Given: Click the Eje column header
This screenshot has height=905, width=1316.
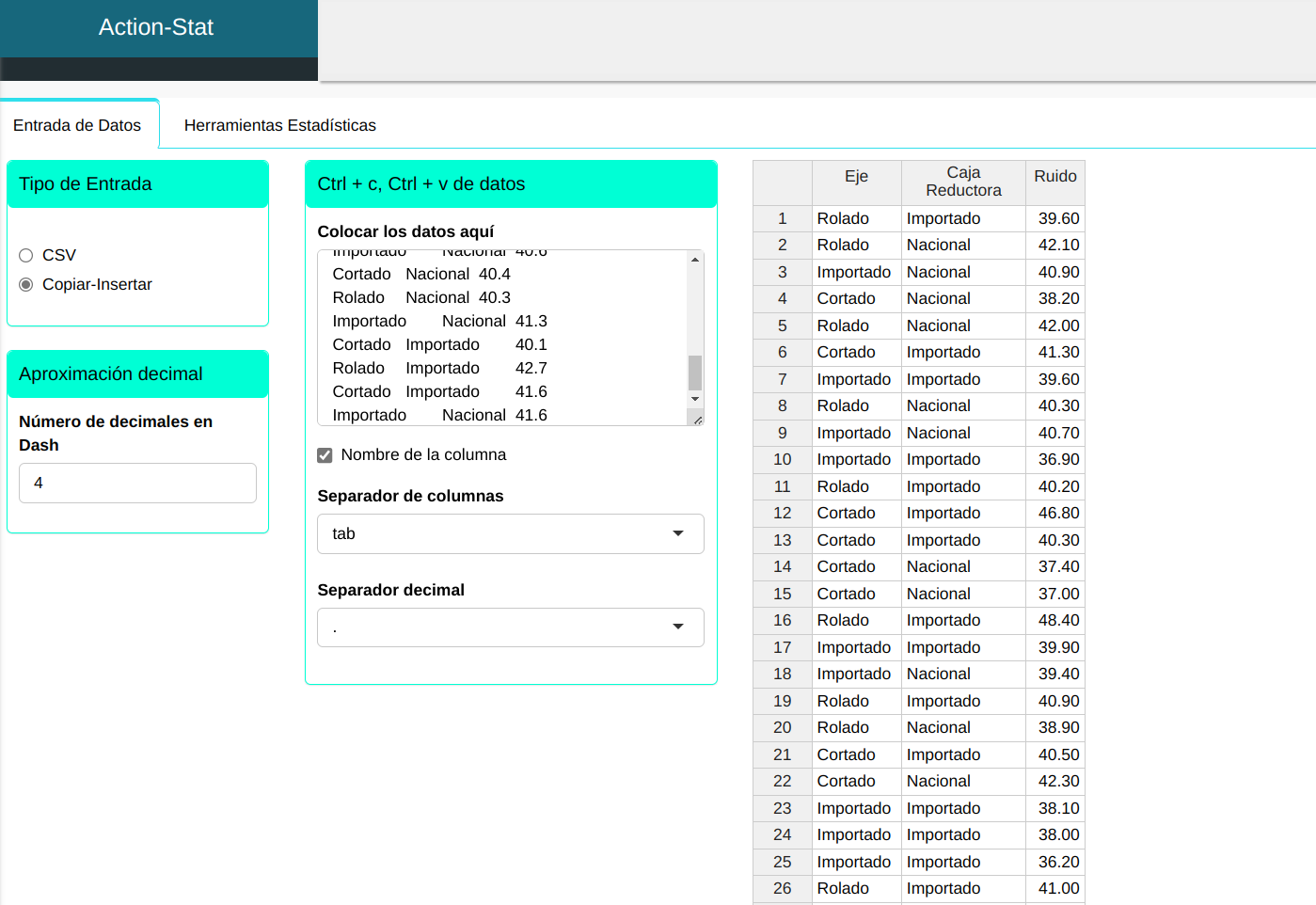Looking at the screenshot, I should pyautogui.click(x=856, y=177).
